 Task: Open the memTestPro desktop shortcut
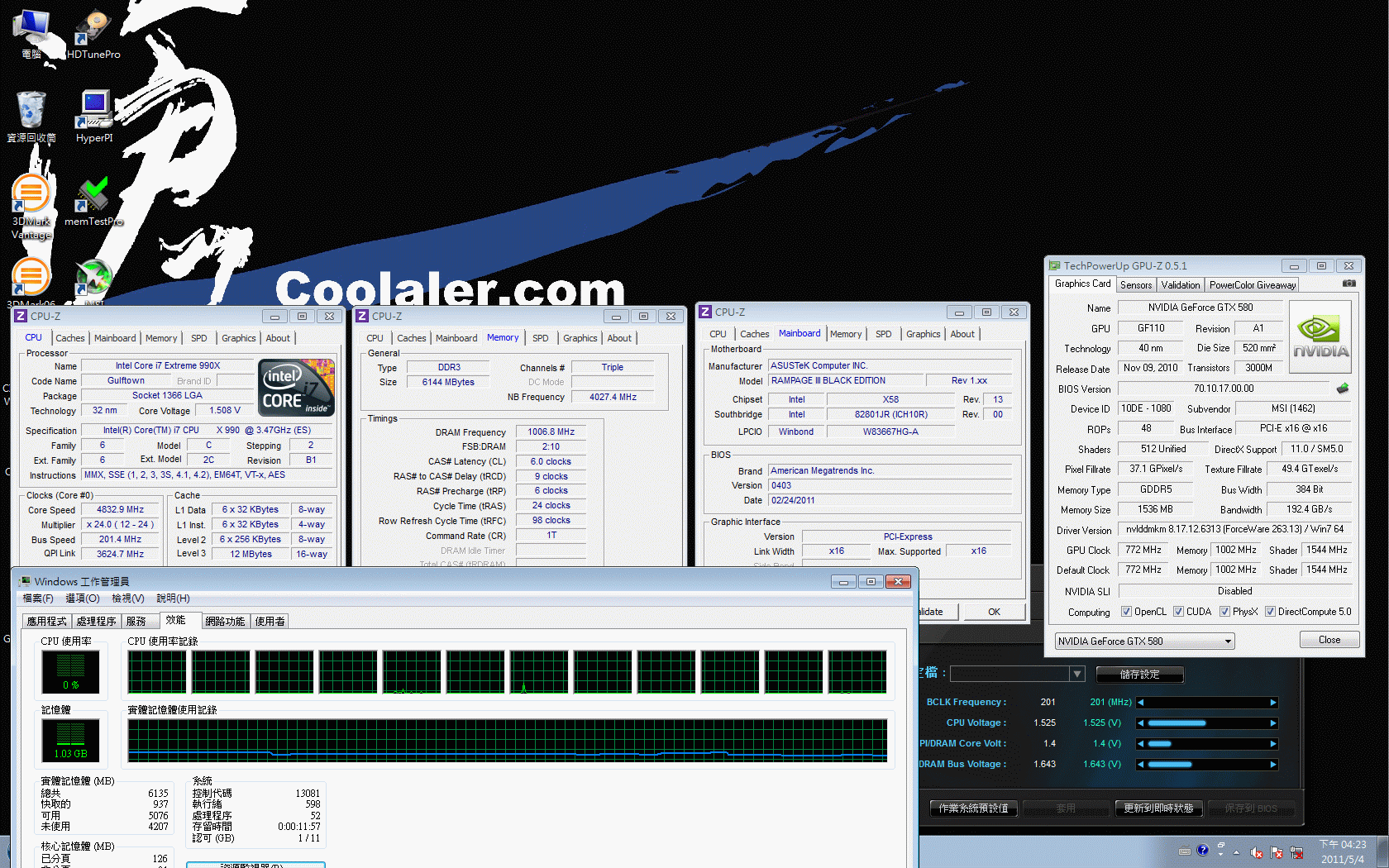click(93, 201)
